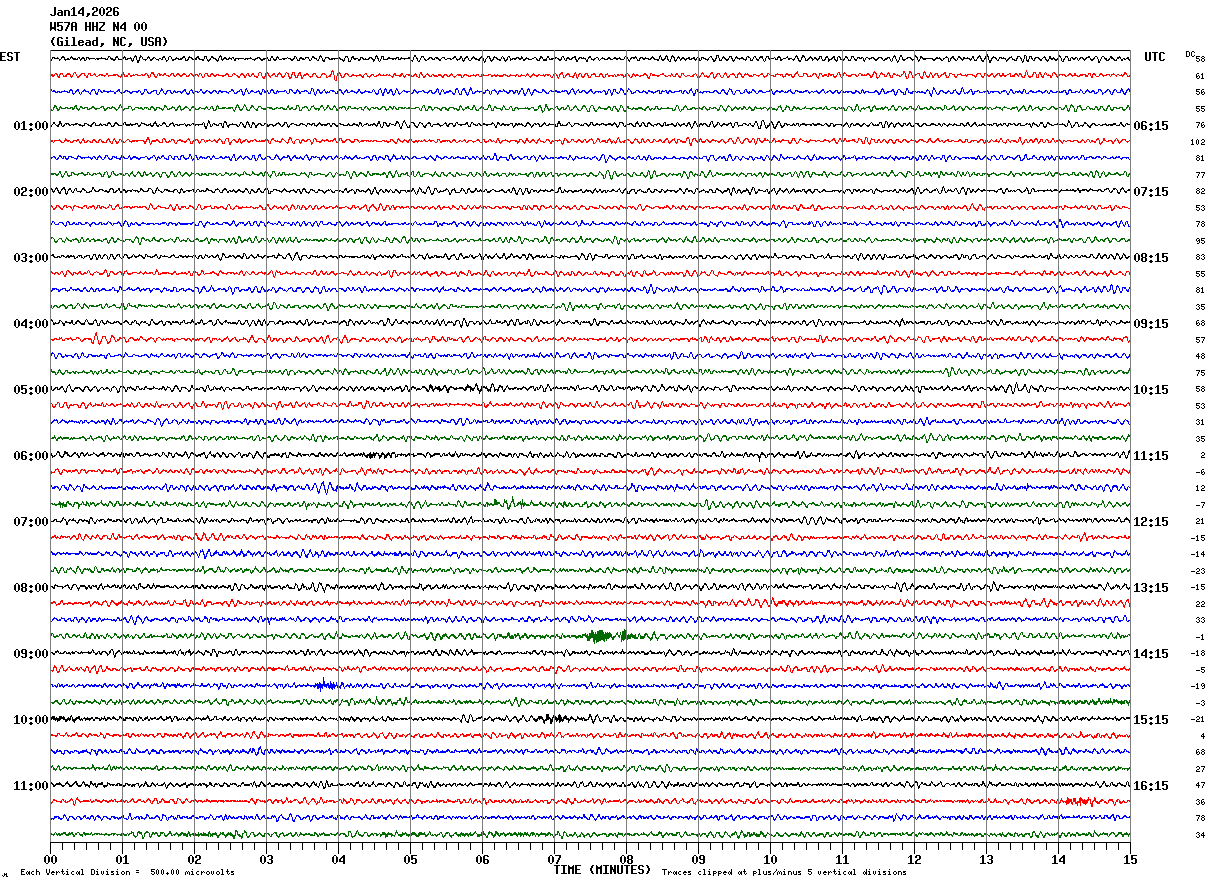Click the DC offset value 83
Image resolution: width=1210 pixels, height=886 pixels.
1200,258
